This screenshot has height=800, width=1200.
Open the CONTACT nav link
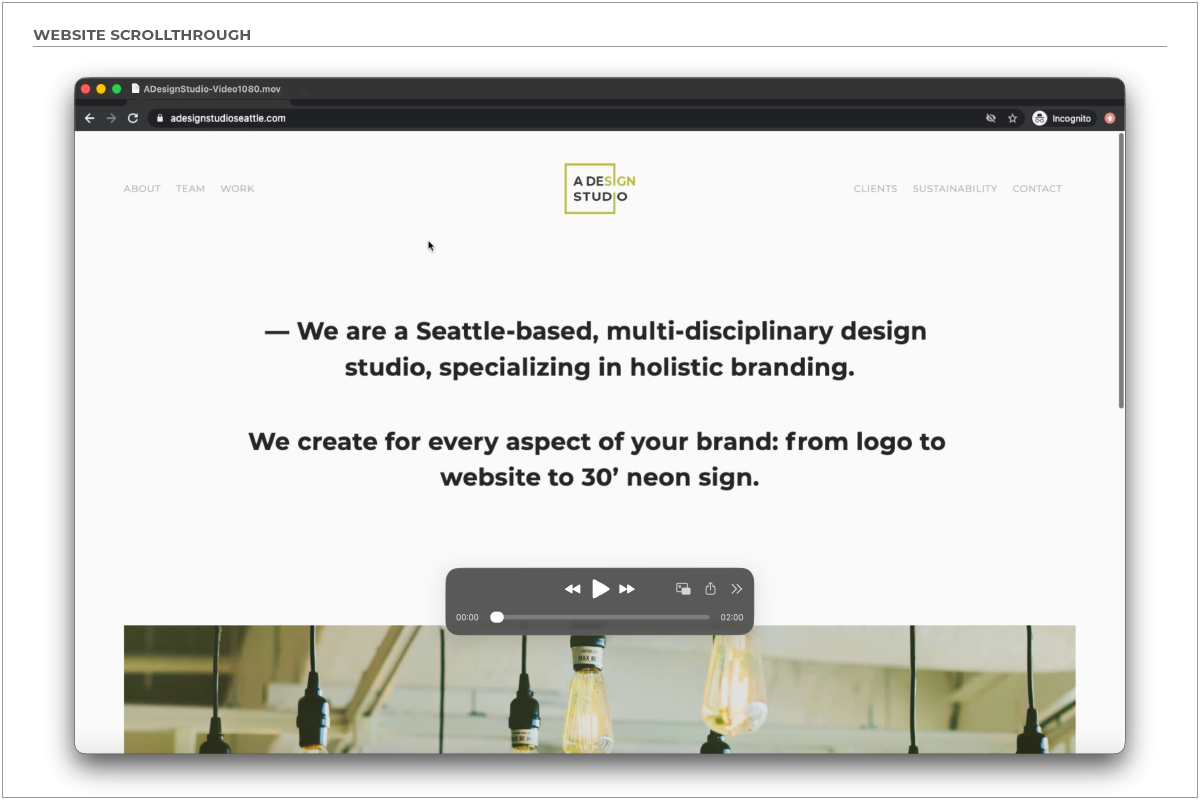click(1037, 188)
